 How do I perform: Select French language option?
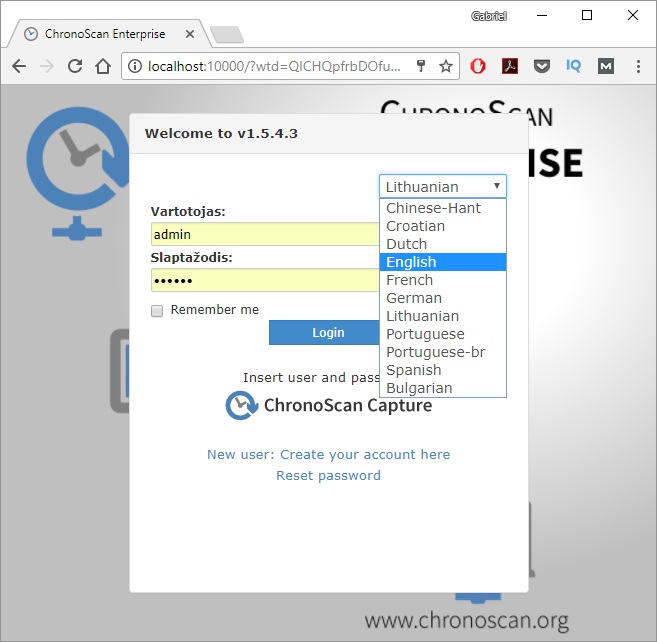pyautogui.click(x=443, y=280)
